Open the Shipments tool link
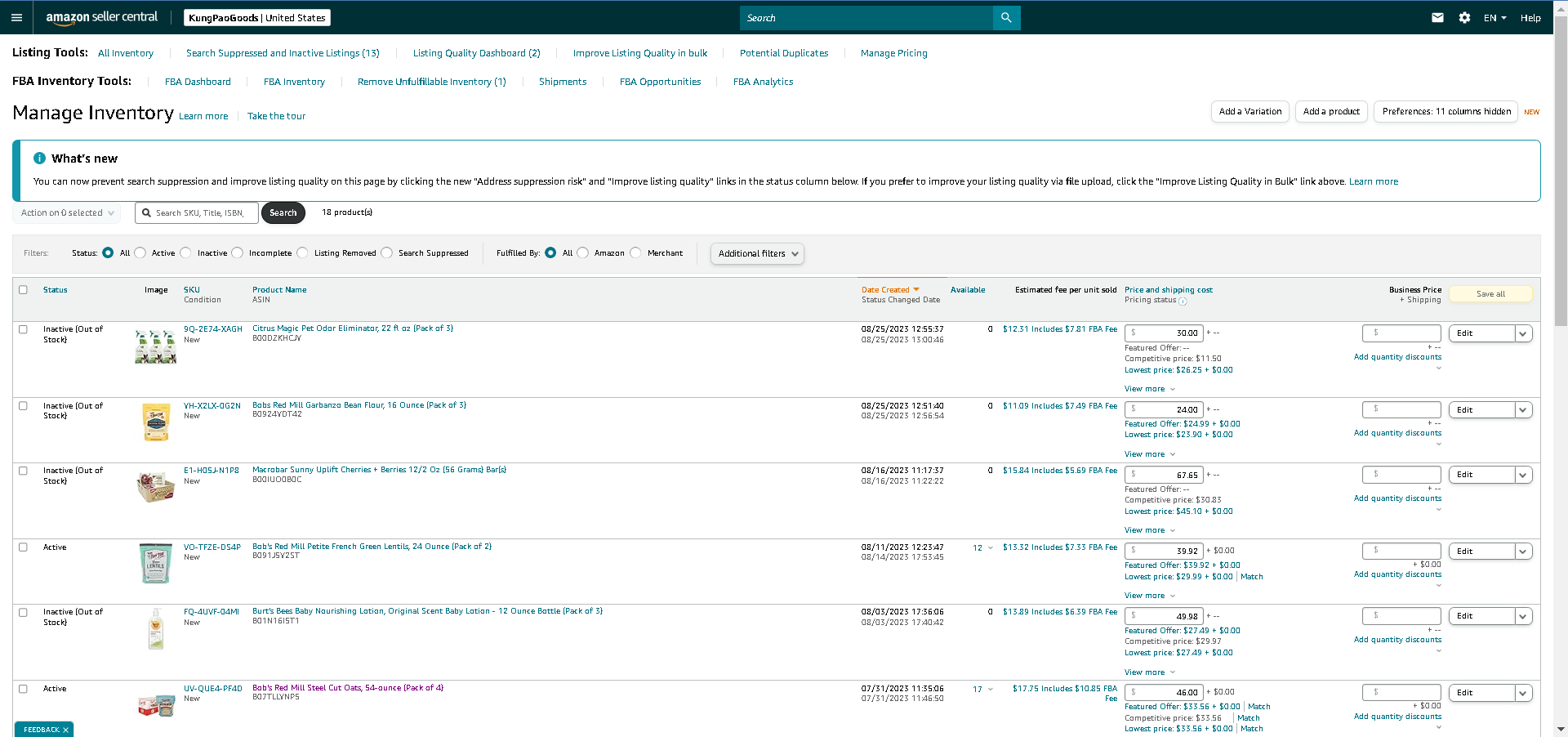Screen dimensions: 1568x737 [x=563, y=82]
